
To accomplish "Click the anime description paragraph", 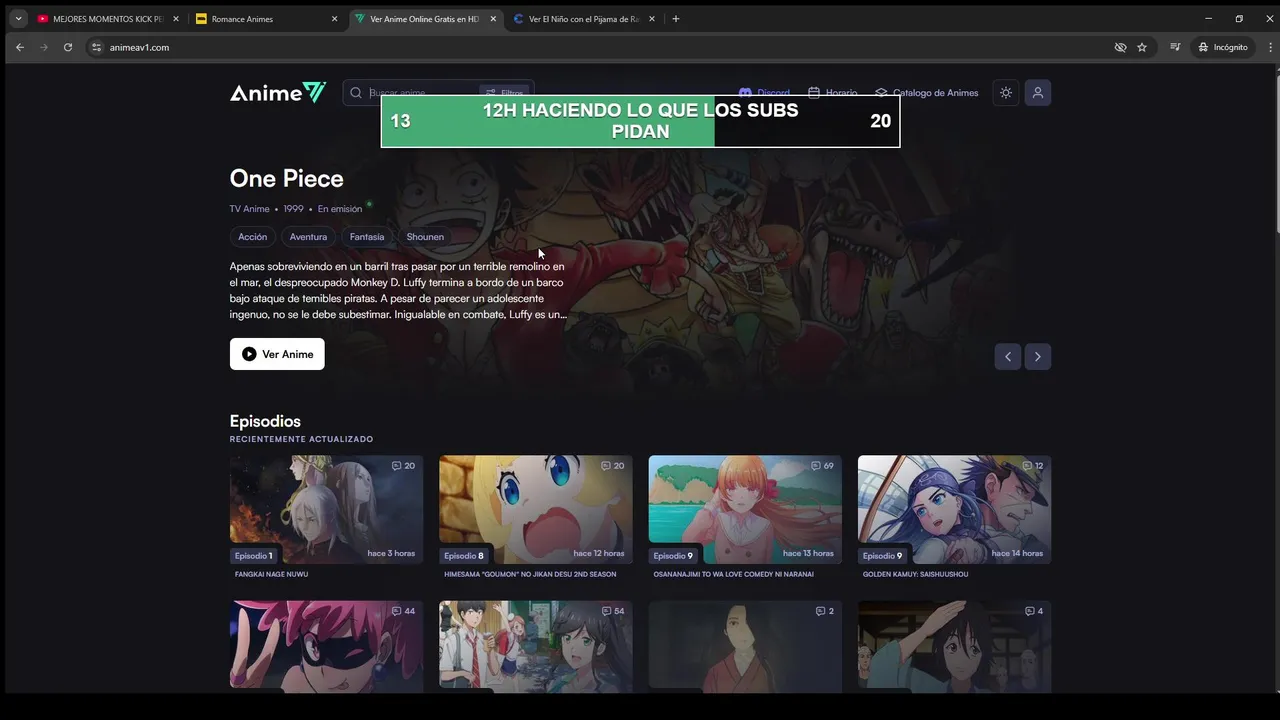I will 398,291.
